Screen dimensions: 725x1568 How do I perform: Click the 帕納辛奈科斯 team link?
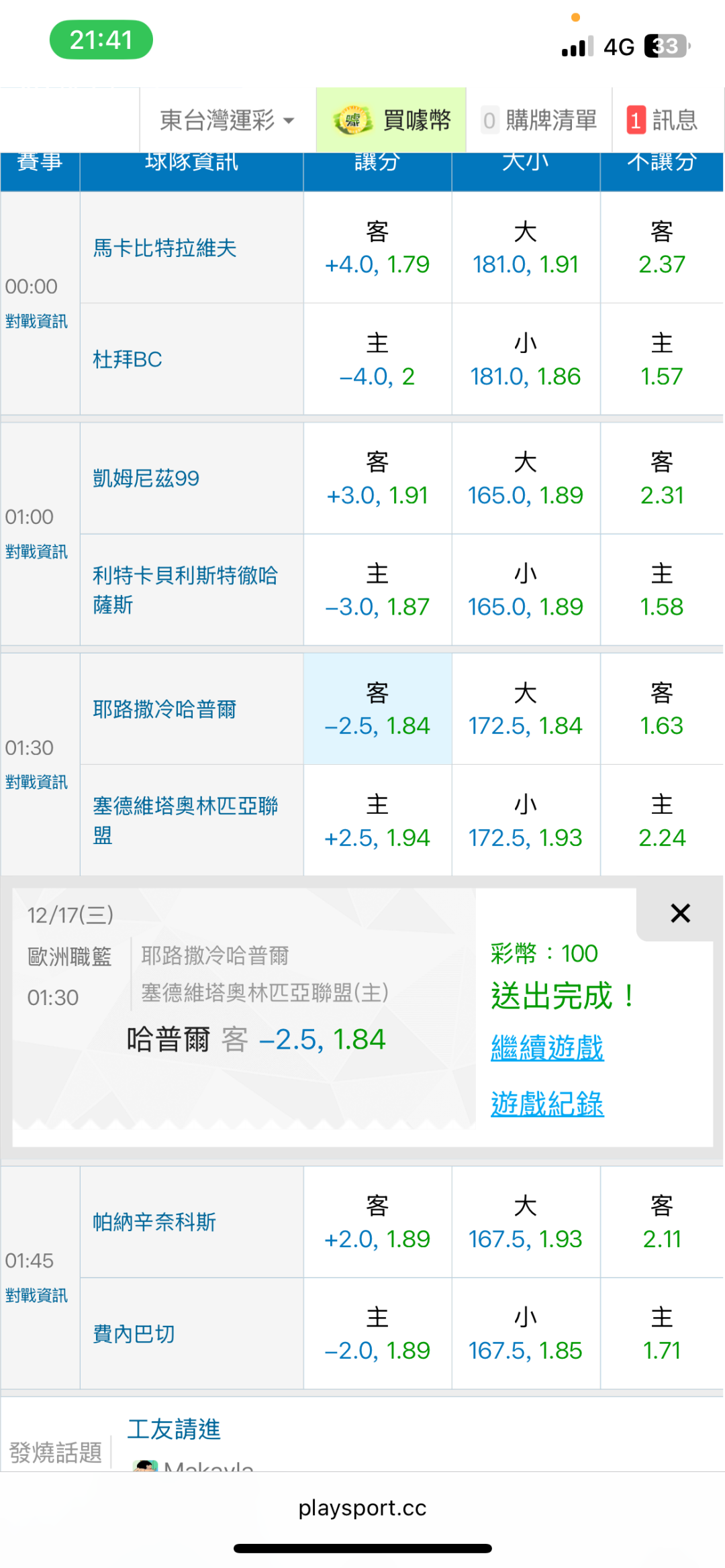154,1222
